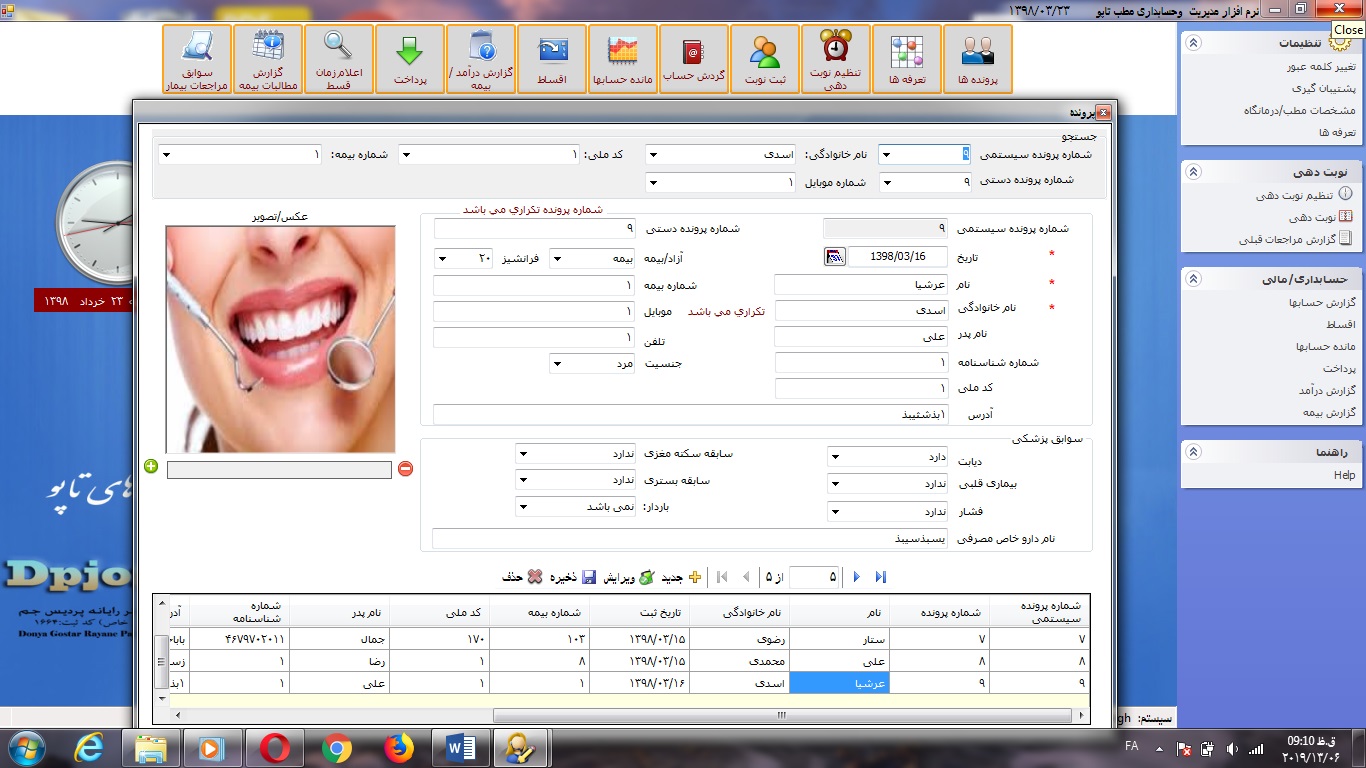Collapse the تنظیمات sidebar section

coord(1194,43)
